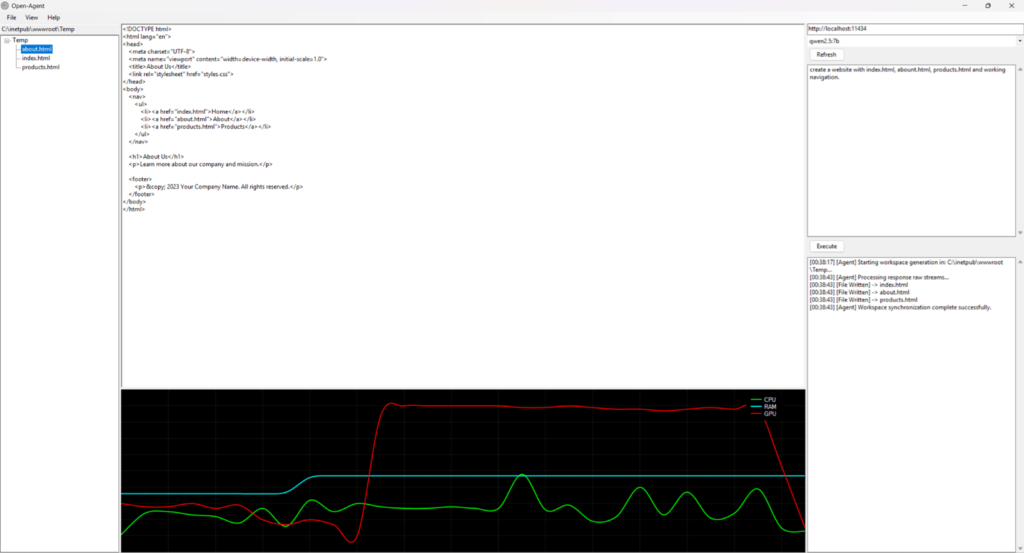Click the prompt box scroll up arrow
The height and width of the screenshot is (553, 1024).
point(1020,69)
